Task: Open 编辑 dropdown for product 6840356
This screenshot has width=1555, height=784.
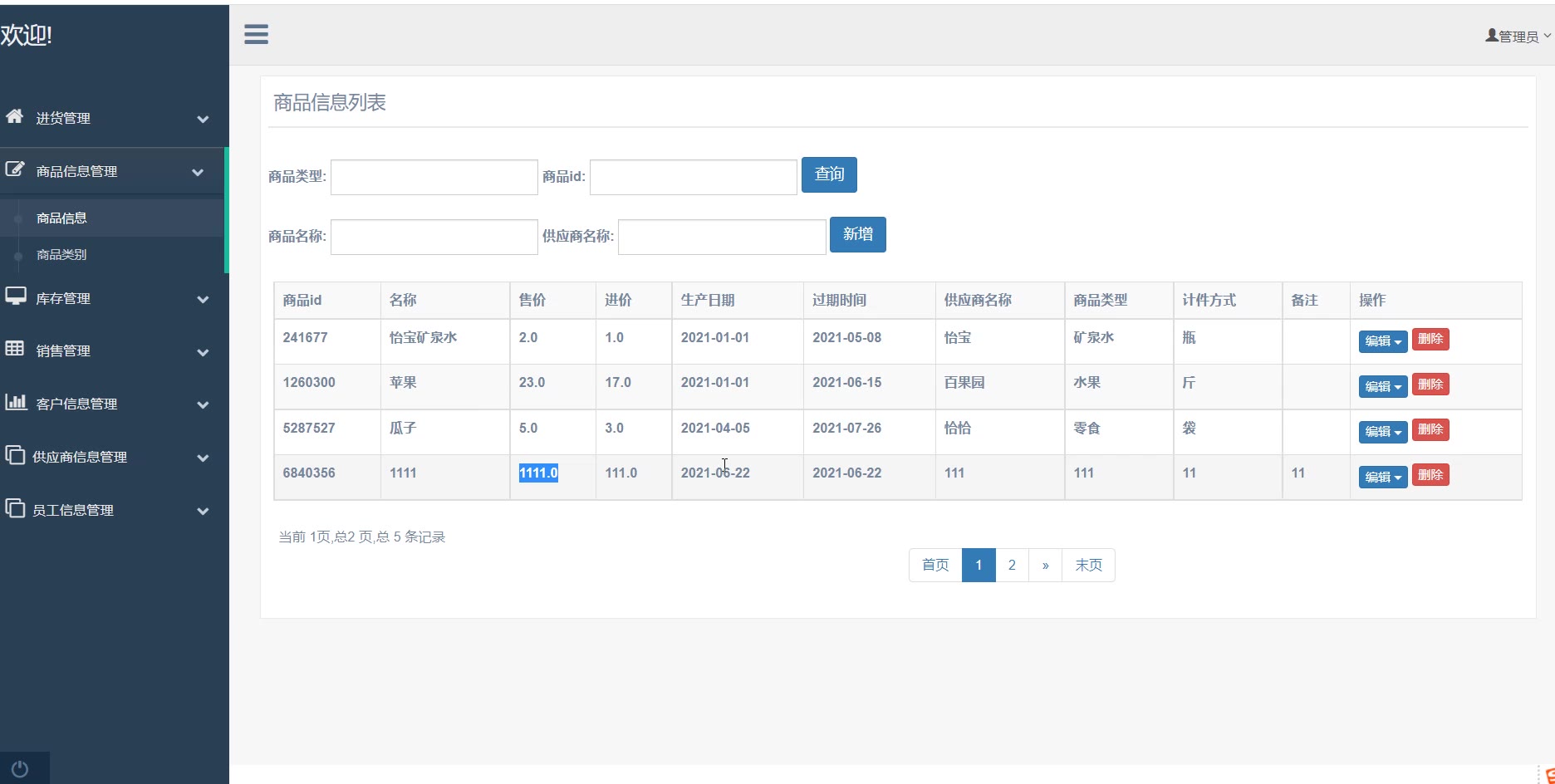Action: (x=1383, y=477)
